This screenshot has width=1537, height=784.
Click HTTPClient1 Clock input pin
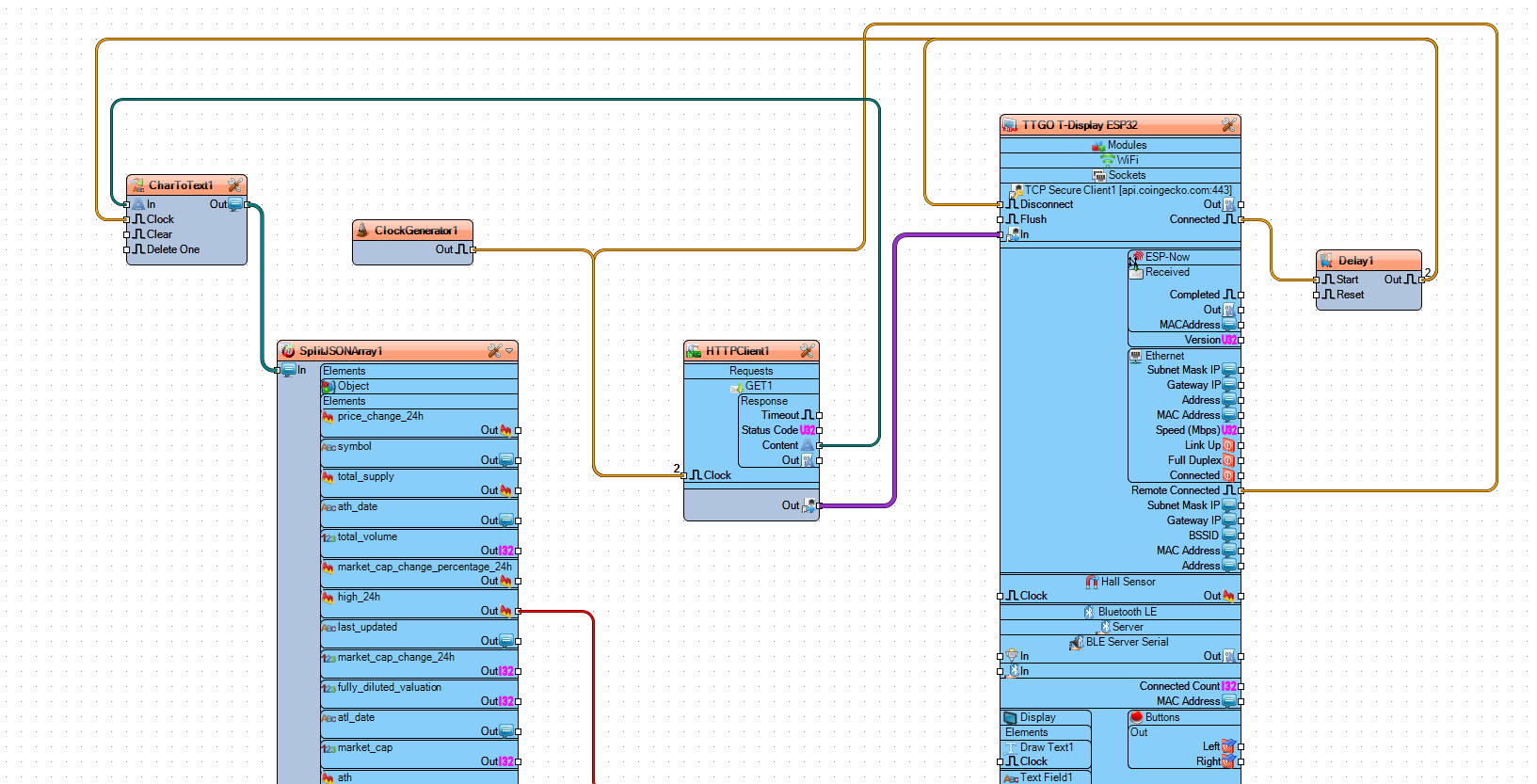684,475
